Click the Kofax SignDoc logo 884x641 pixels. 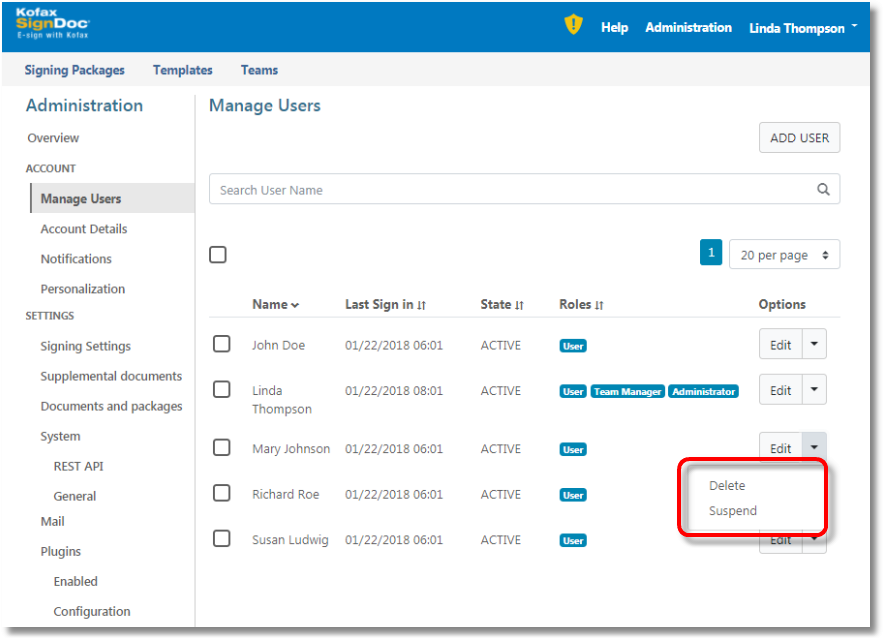pyautogui.click(x=52, y=23)
